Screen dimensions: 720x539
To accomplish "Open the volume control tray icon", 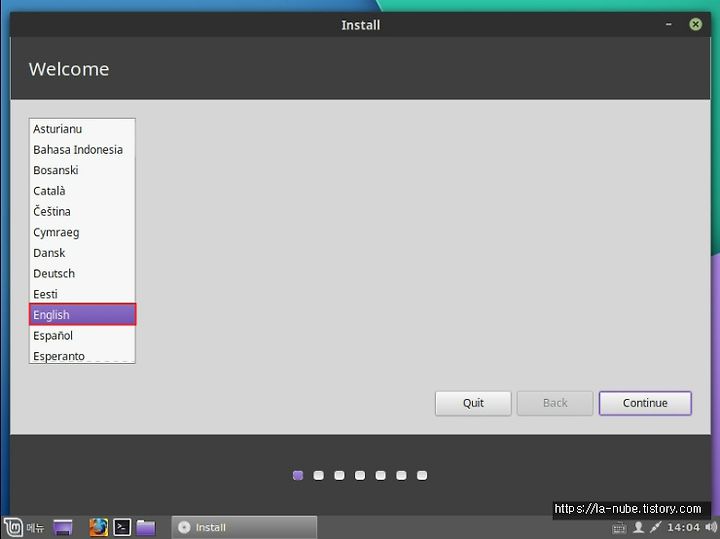I will (x=710, y=527).
